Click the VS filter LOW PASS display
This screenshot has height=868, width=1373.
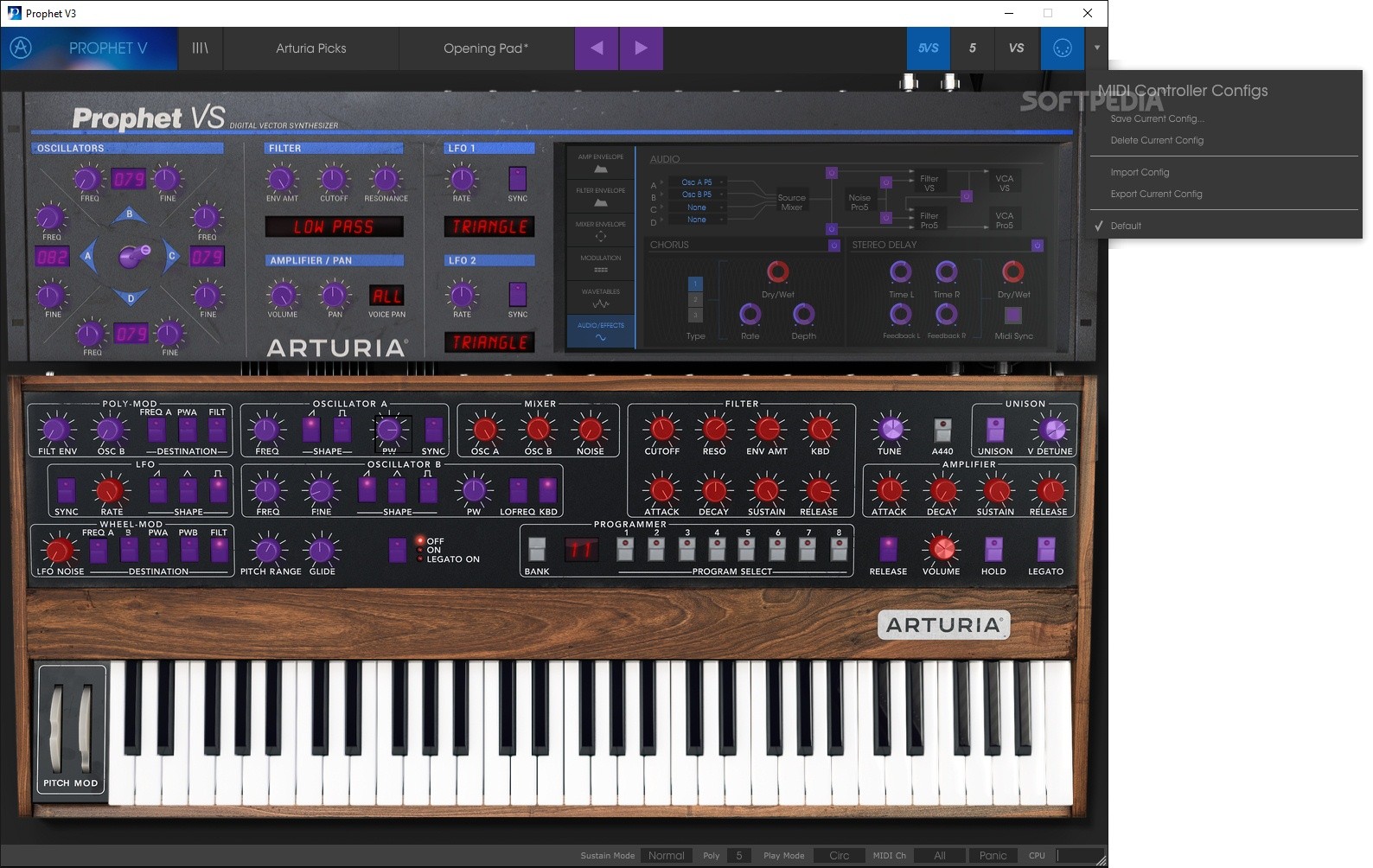[x=334, y=227]
